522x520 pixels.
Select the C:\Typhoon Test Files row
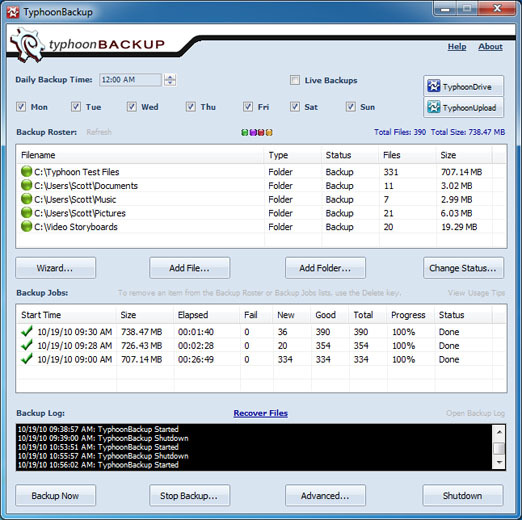tap(261, 171)
